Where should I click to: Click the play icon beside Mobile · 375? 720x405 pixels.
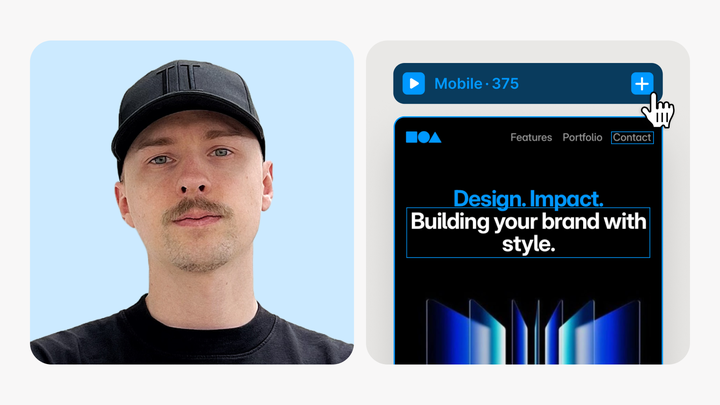(x=413, y=84)
